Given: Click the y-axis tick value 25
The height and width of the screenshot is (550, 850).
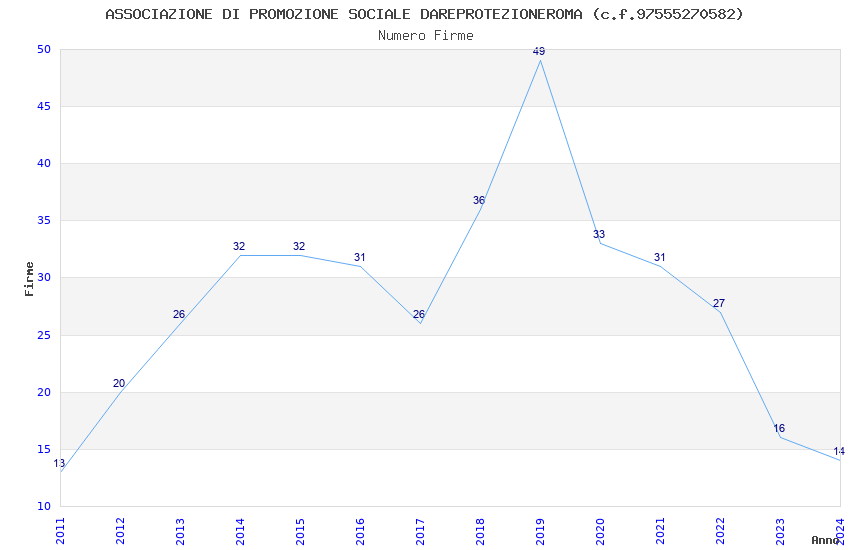Looking at the screenshot, I should click(44, 335).
